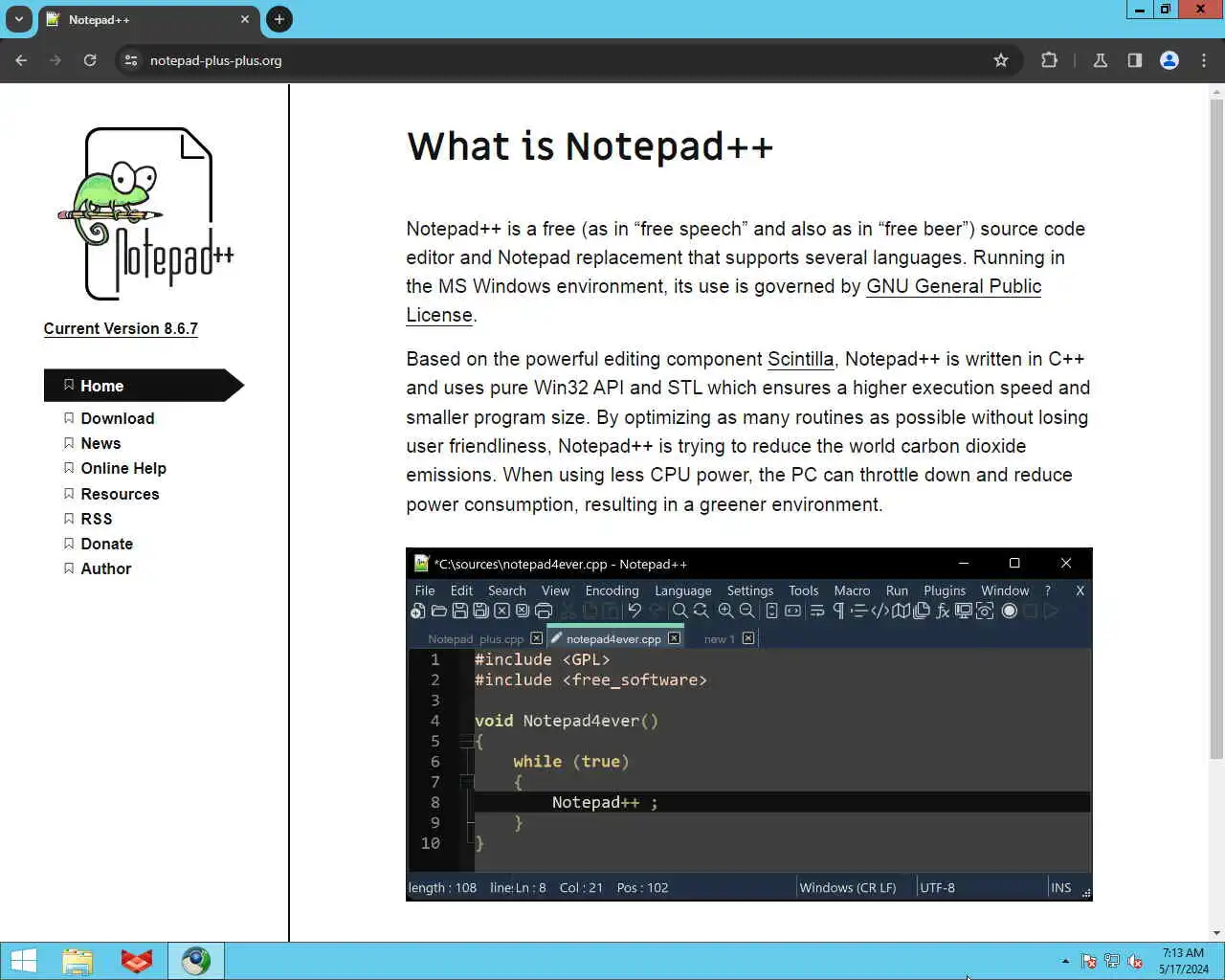Click the page scrollbar down arrow
The width and height of the screenshot is (1225, 980).
pos(1216,933)
